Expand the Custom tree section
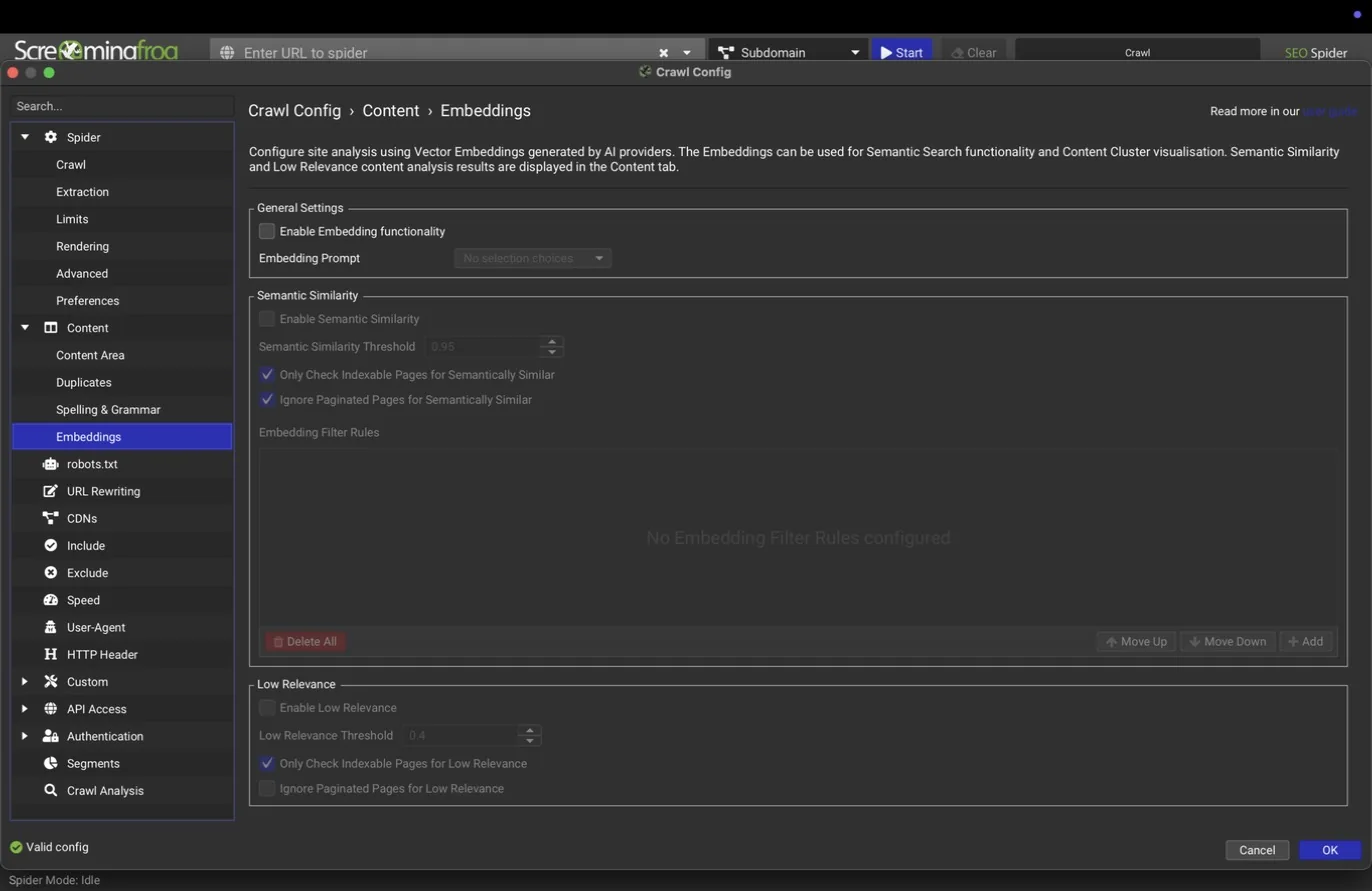 coord(24,682)
